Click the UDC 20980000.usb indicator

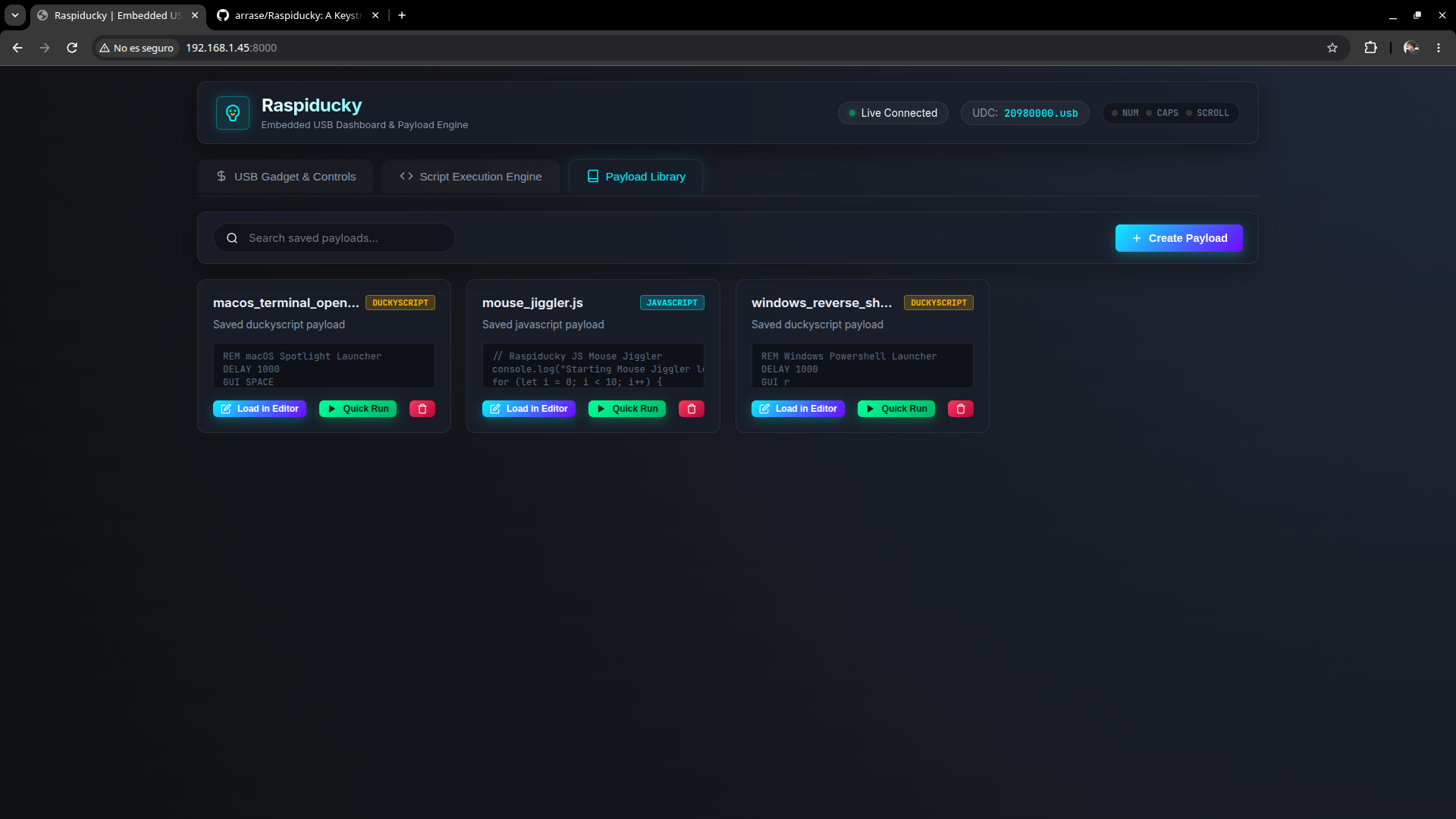[x=1025, y=113]
